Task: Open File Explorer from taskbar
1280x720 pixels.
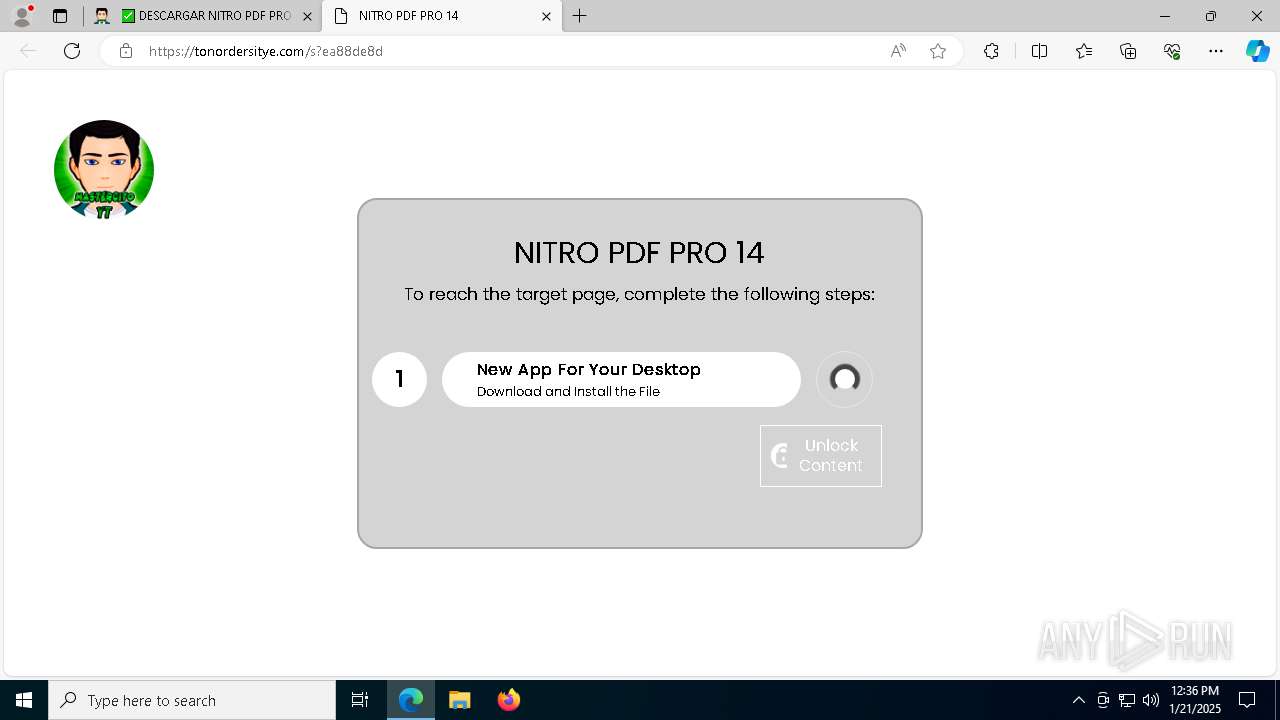Action: (x=460, y=700)
